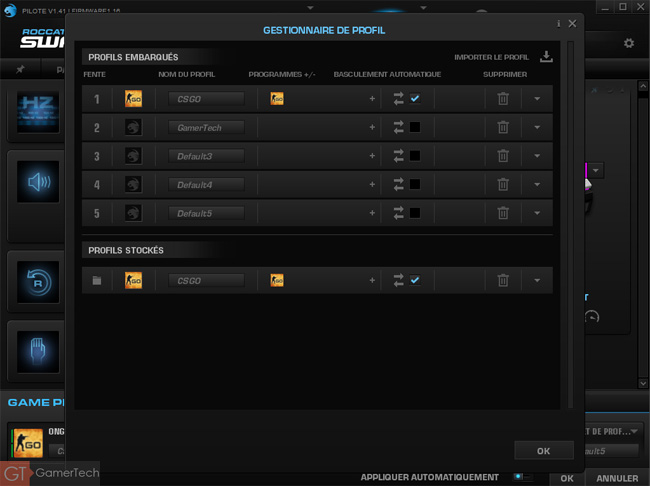Add program with plus for Default3
This screenshot has width=650, height=486.
[x=372, y=156]
